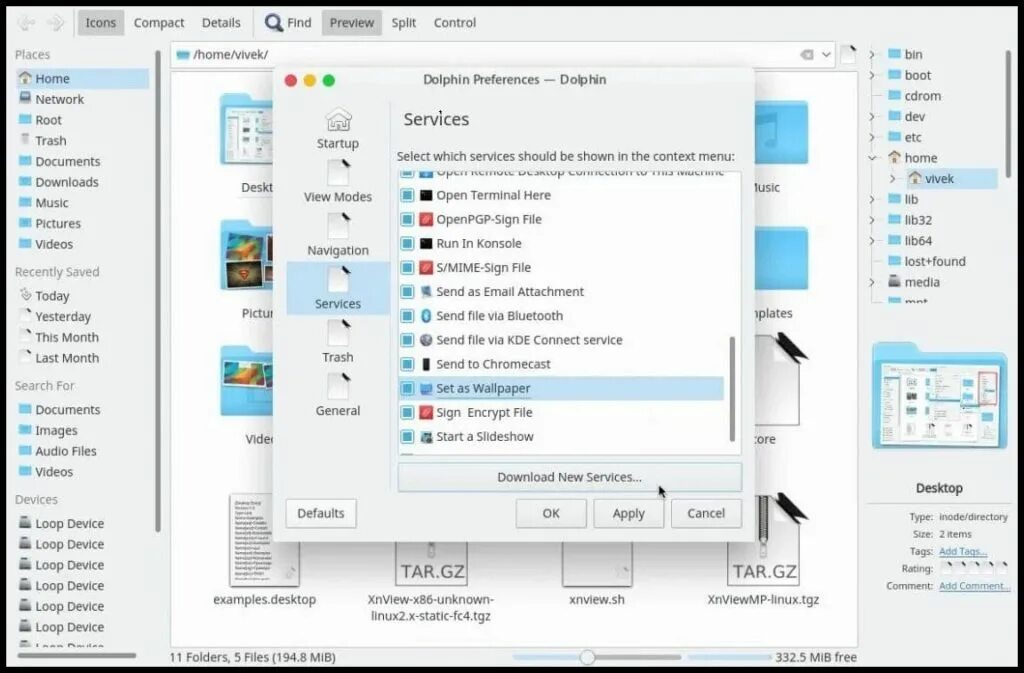Viewport: 1024px width, 673px height.
Task: Expand the bin folder tree node
Action: pyautogui.click(x=872, y=55)
